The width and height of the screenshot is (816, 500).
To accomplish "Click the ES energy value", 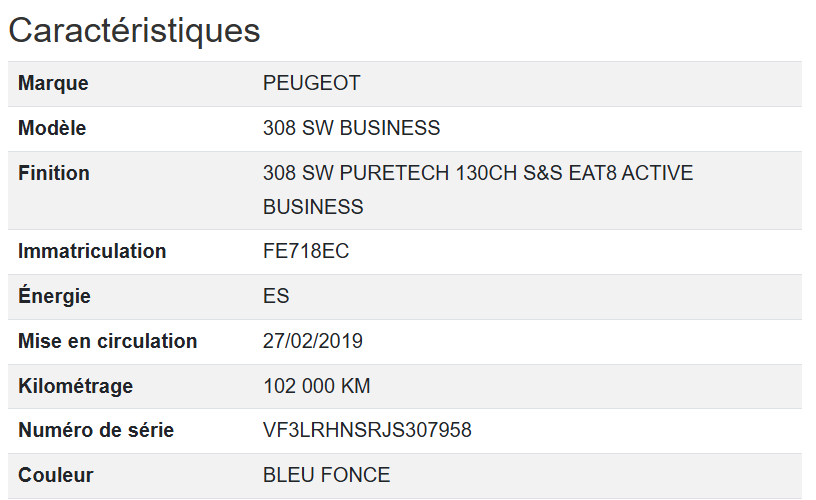I will [x=276, y=296].
